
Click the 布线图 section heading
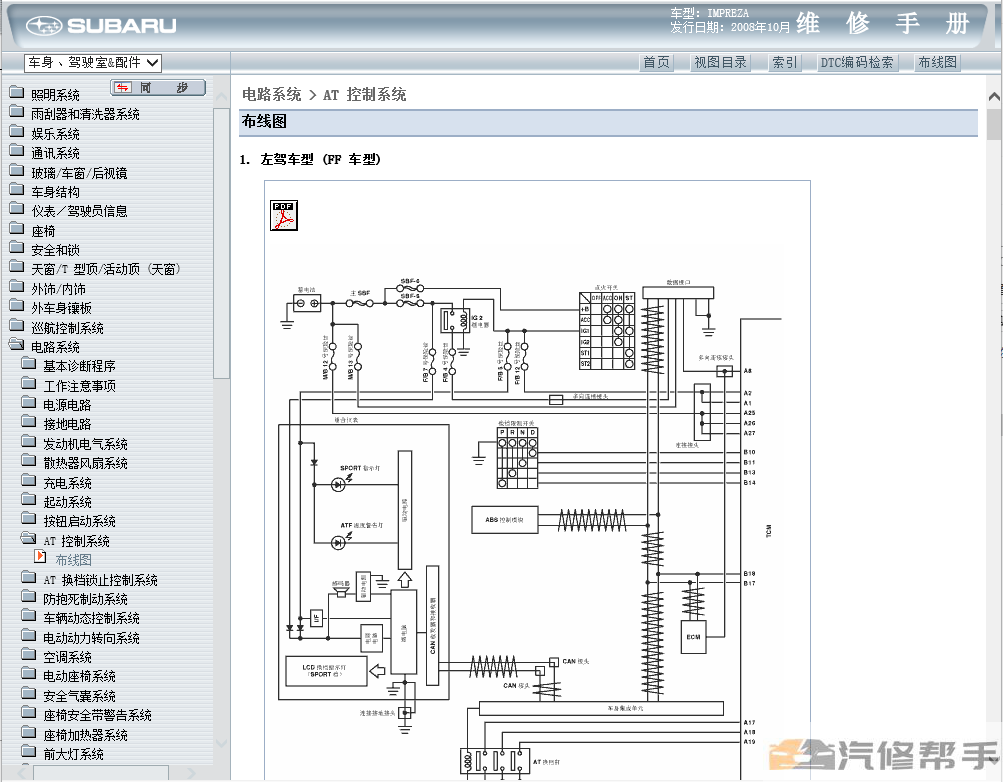[264, 121]
